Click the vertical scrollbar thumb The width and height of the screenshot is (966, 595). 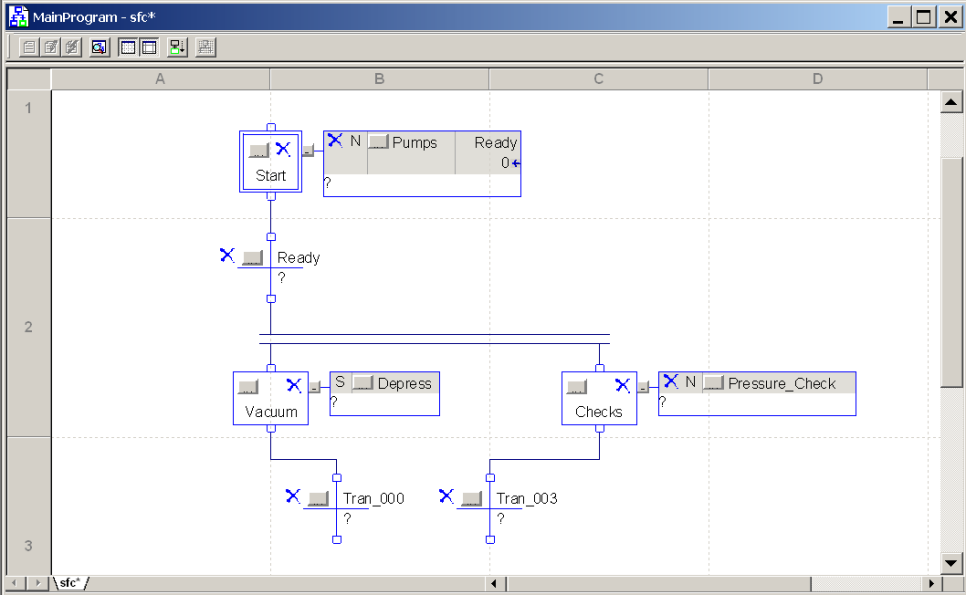[951, 273]
